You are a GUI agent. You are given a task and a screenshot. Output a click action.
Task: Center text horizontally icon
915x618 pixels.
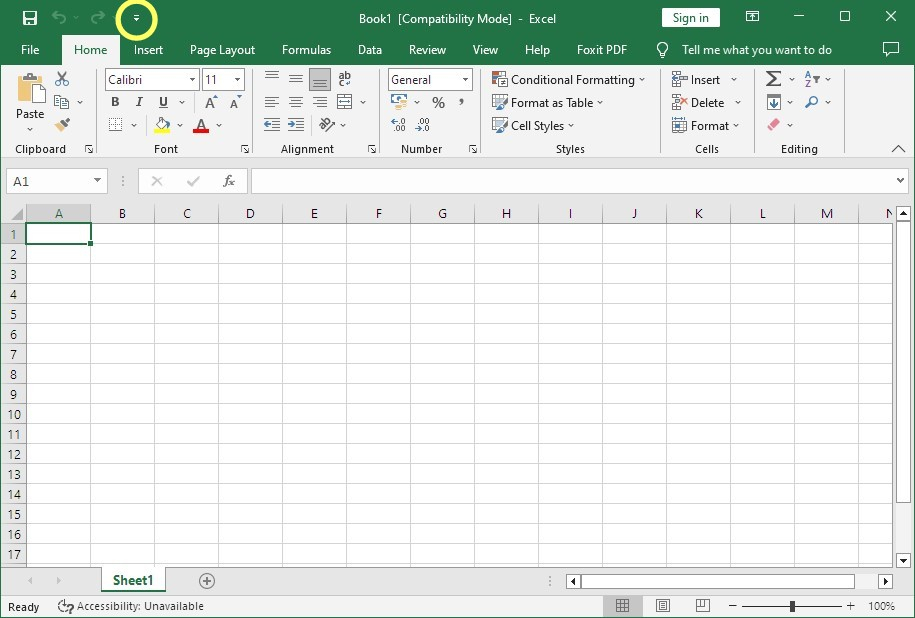(x=296, y=102)
